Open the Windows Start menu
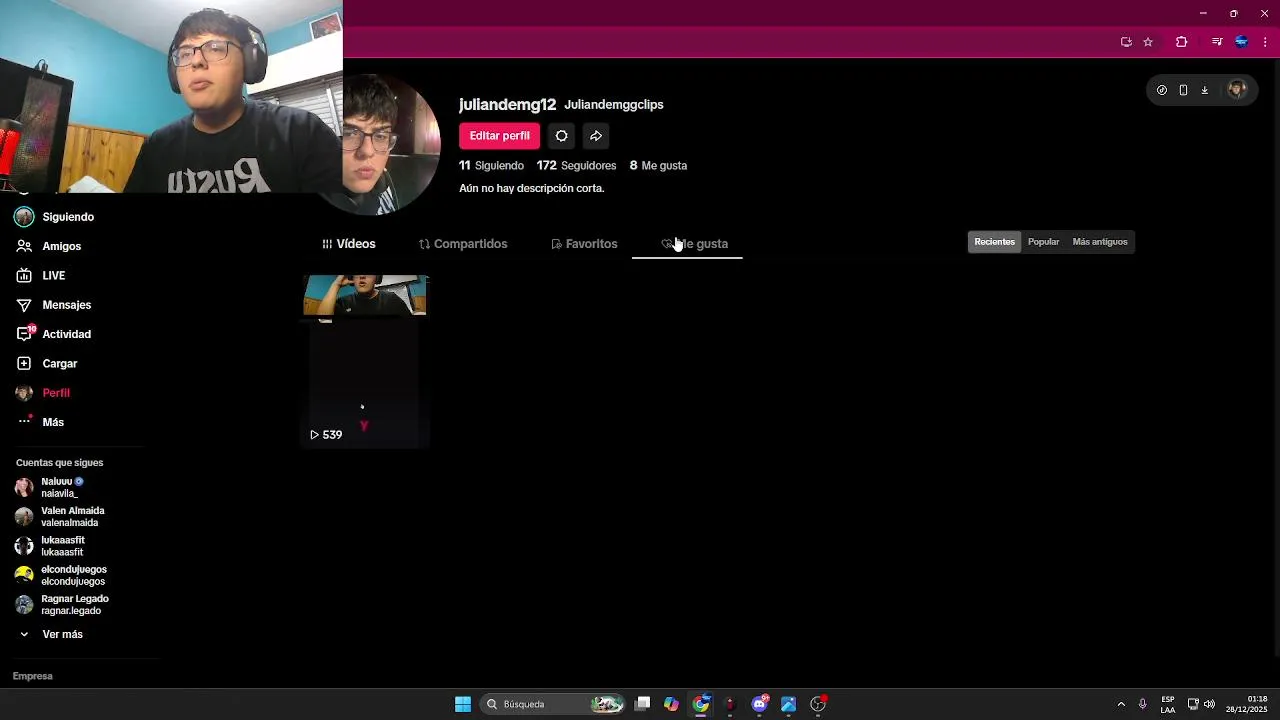Image resolution: width=1280 pixels, height=720 pixels. (463, 704)
